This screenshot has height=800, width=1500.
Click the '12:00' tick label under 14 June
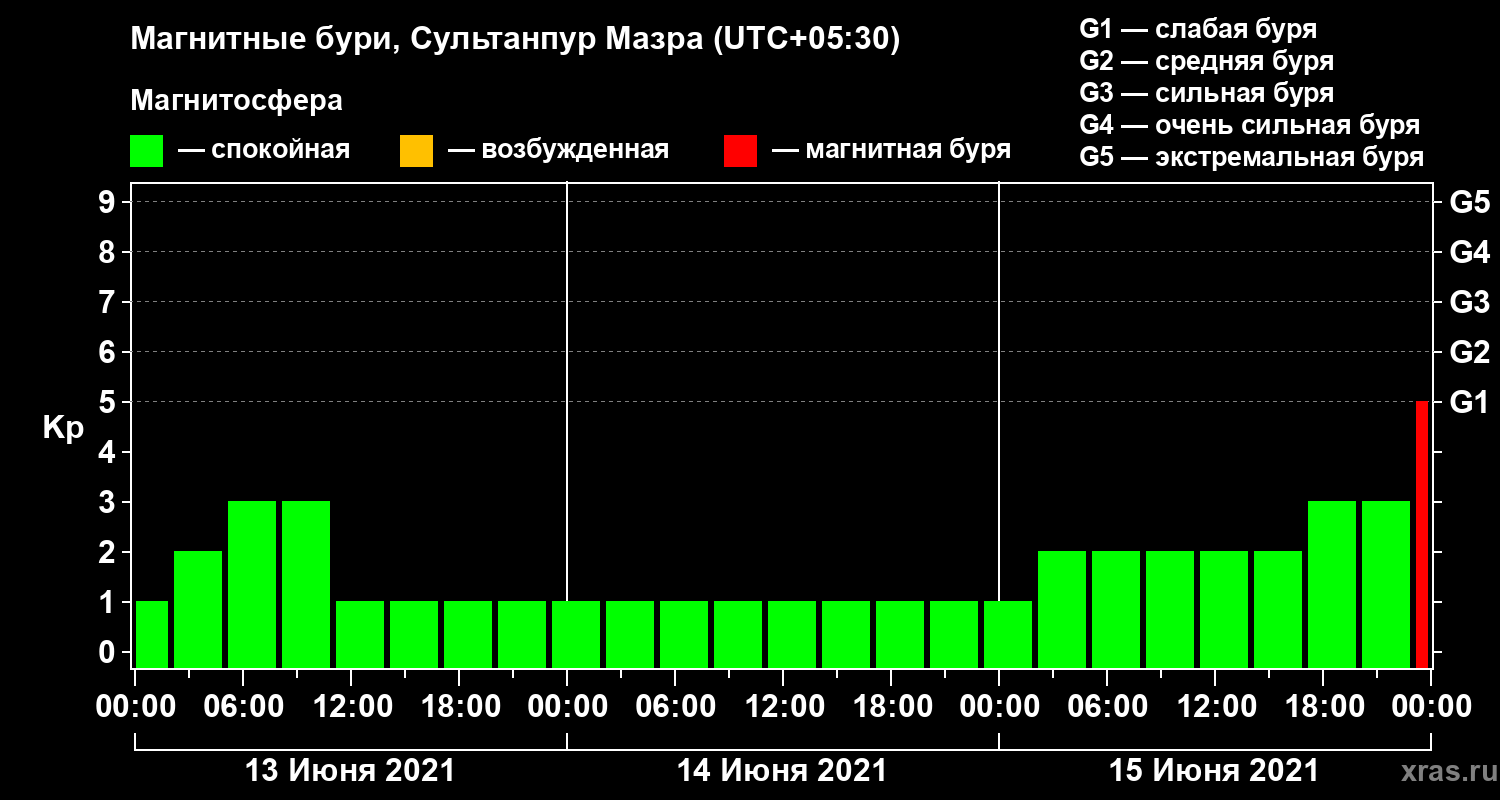783,707
